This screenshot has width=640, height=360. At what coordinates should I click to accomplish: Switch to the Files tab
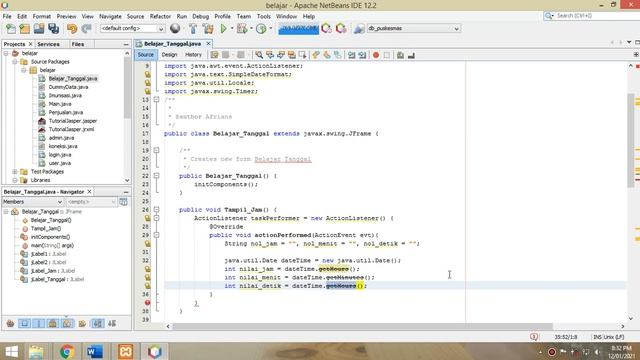pos(78,44)
